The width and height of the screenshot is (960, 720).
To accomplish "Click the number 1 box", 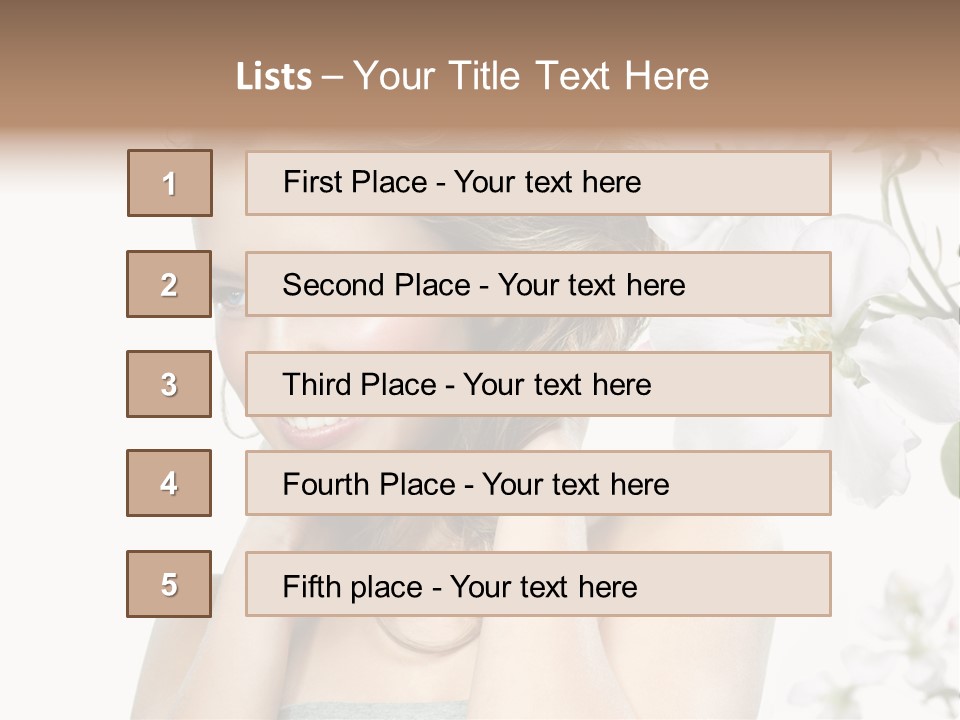I will pyautogui.click(x=170, y=183).
